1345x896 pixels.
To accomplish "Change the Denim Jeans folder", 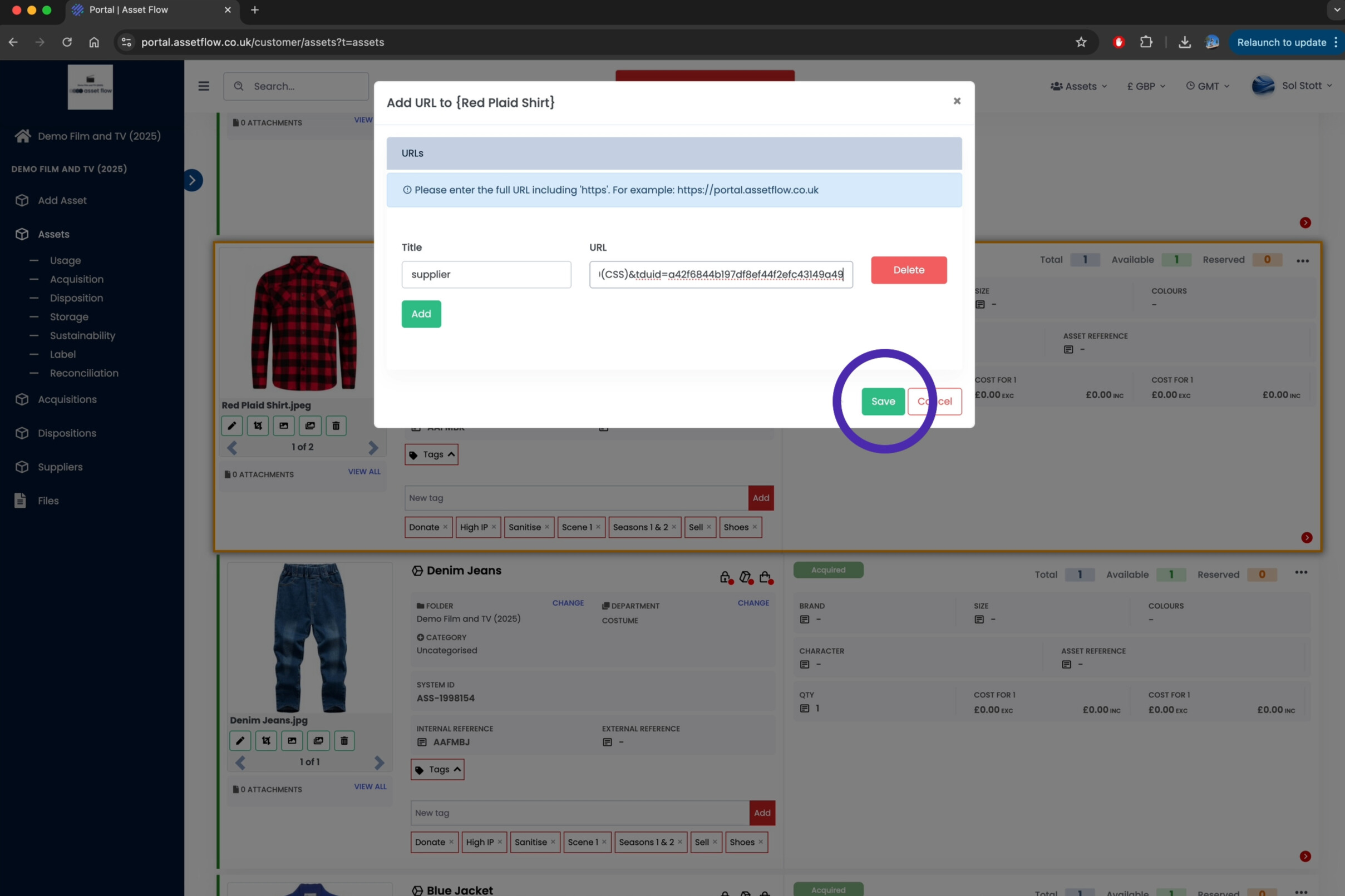I will (568, 603).
